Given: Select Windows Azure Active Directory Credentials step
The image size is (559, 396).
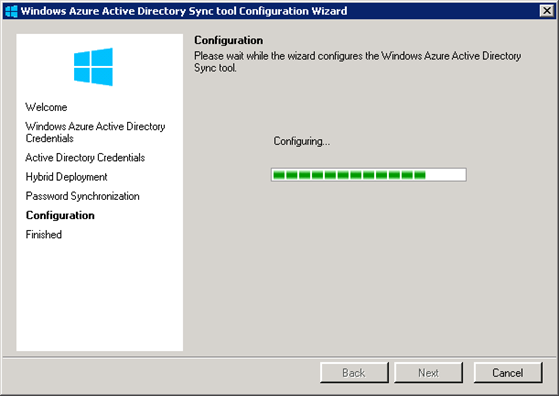Looking at the screenshot, I should 95,132.
